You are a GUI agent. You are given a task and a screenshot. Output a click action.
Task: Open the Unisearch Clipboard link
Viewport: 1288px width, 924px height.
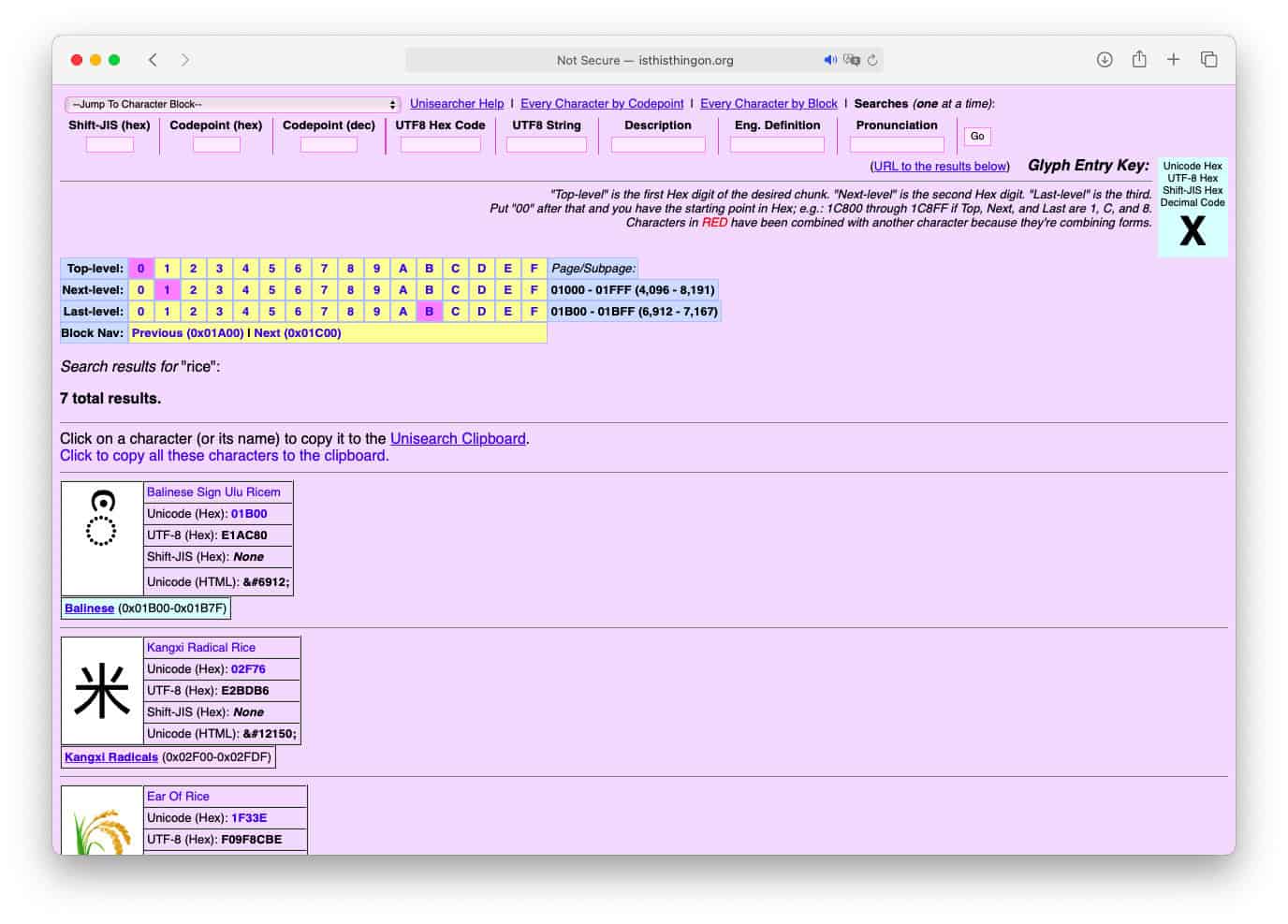point(458,437)
